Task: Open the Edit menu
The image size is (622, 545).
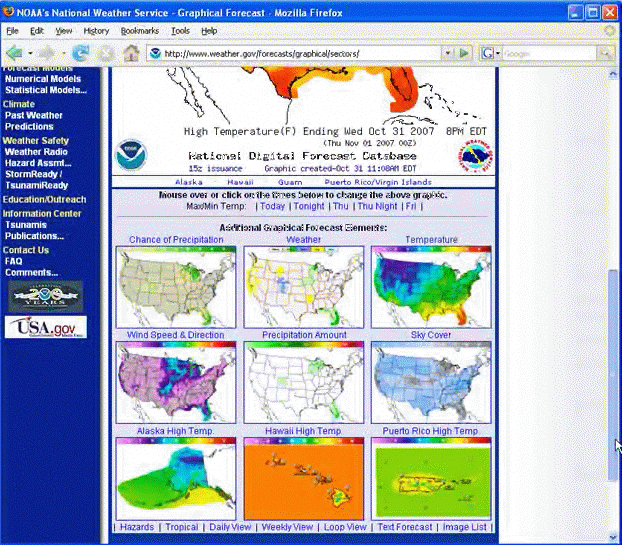Action: coord(37,31)
